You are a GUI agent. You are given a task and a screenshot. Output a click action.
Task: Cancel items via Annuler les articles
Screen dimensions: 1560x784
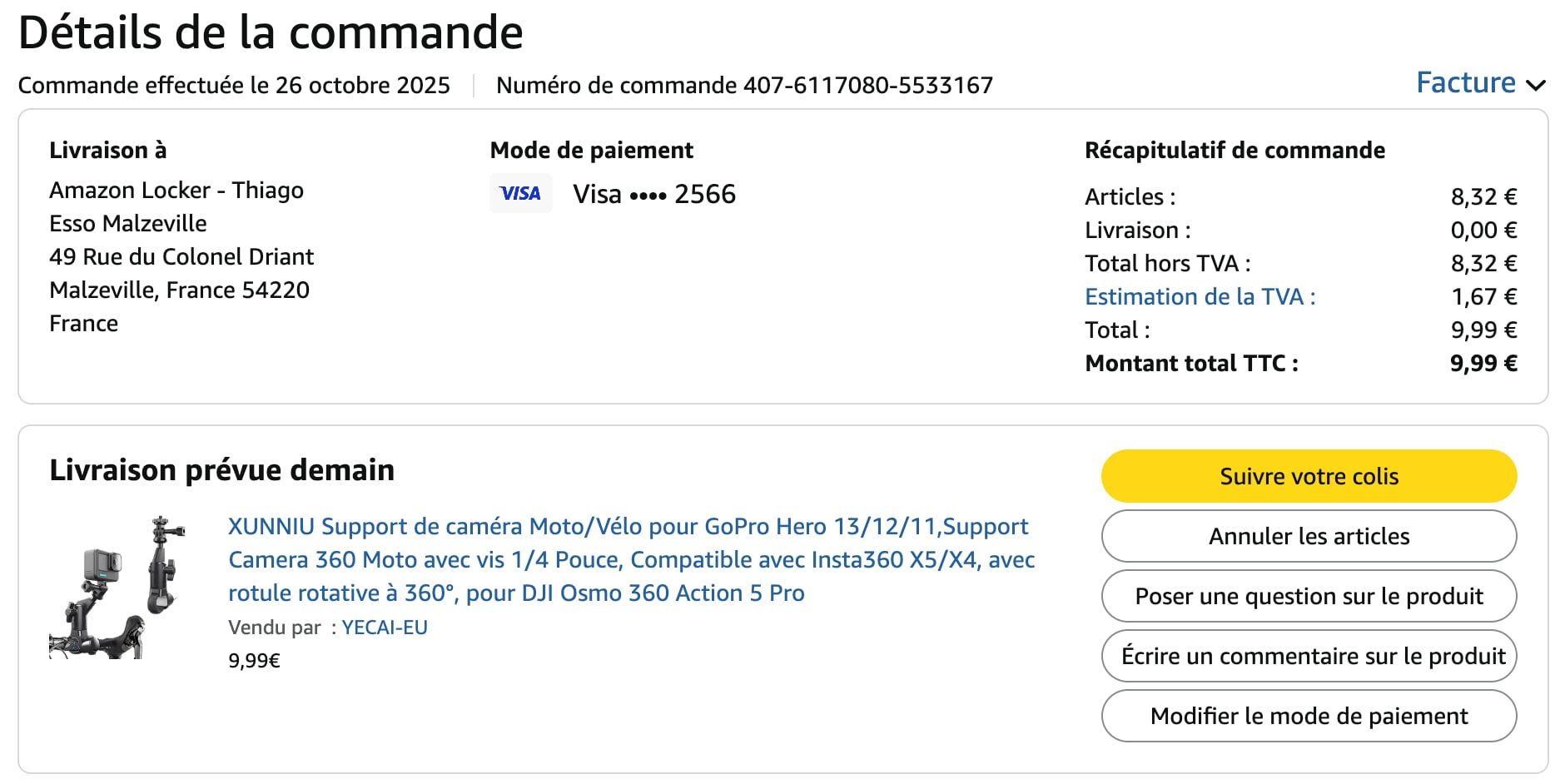(x=1308, y=536)
